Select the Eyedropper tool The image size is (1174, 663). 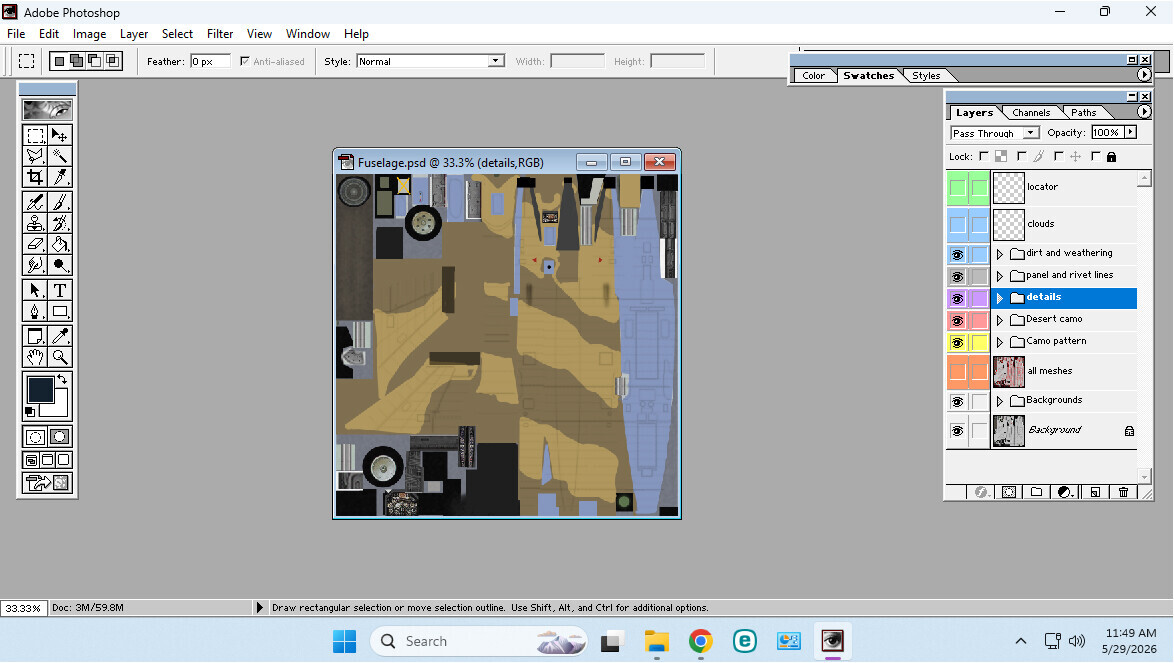click(x=60, y=336)
